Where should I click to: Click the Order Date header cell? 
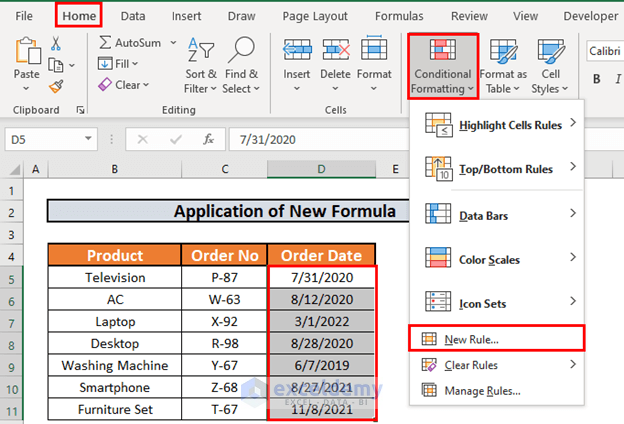tap(321, 255)
